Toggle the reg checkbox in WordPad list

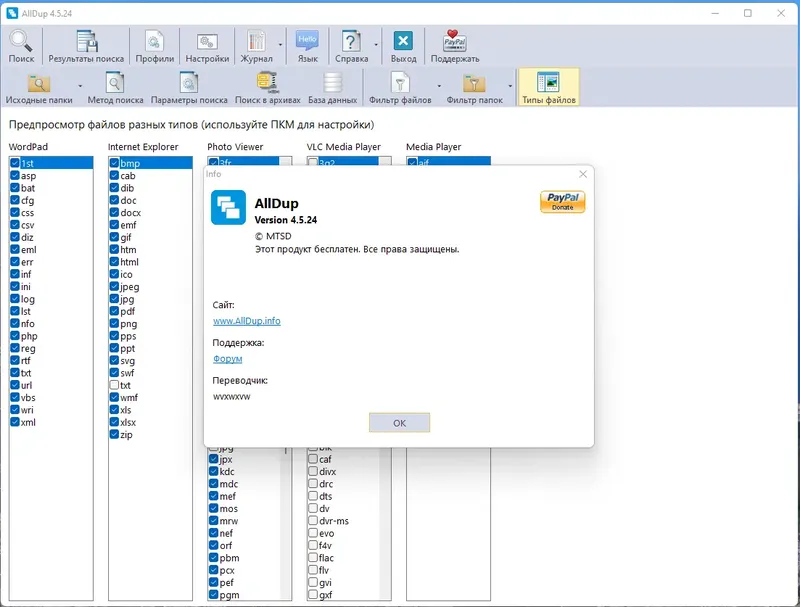click(15, 348)
